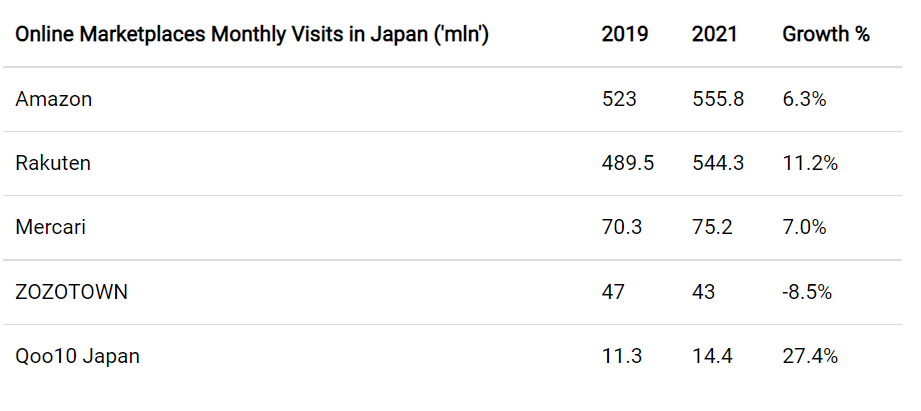Select the Mercari row label
Image resolution: width=921 pixels, height=411 pixels.
pos(51,227)
